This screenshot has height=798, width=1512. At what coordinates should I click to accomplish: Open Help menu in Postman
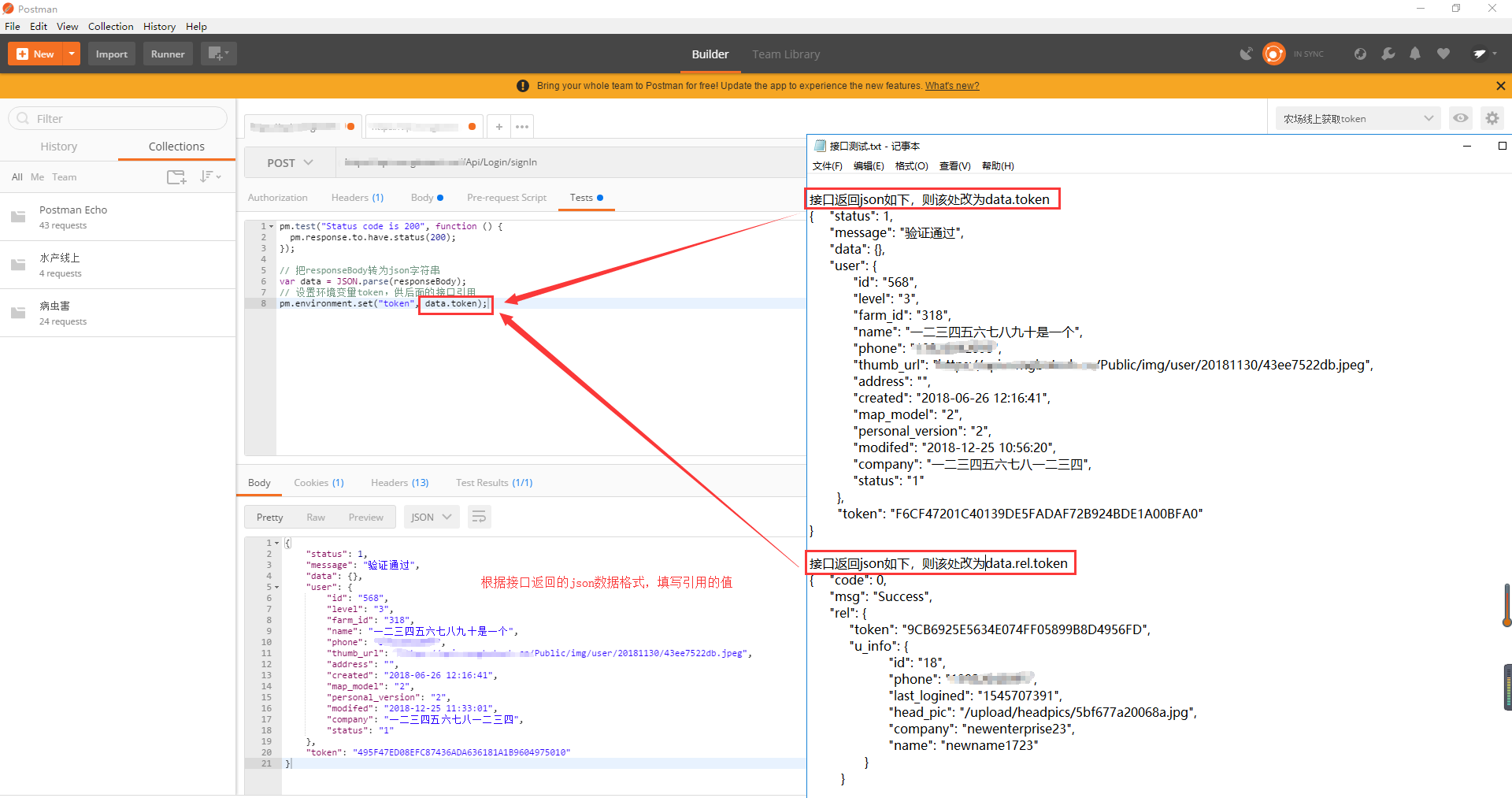[196, 27]
